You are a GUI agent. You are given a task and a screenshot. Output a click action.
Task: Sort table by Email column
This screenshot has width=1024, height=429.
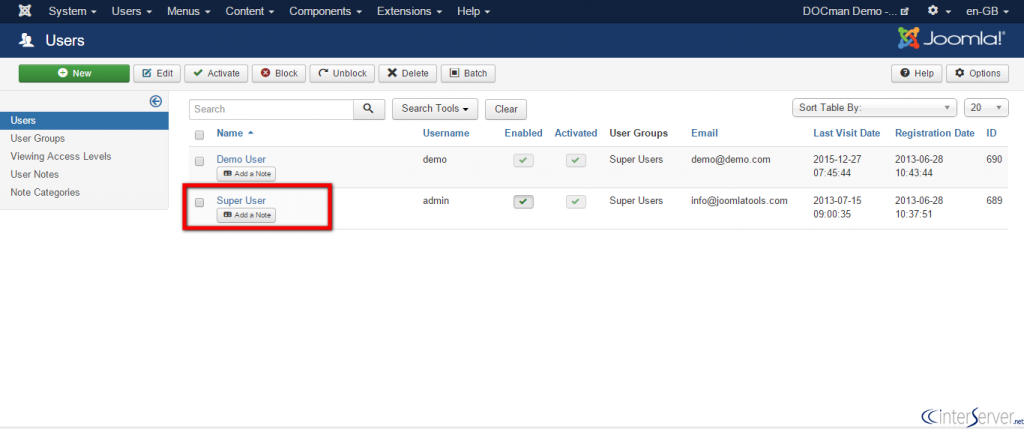705,133
